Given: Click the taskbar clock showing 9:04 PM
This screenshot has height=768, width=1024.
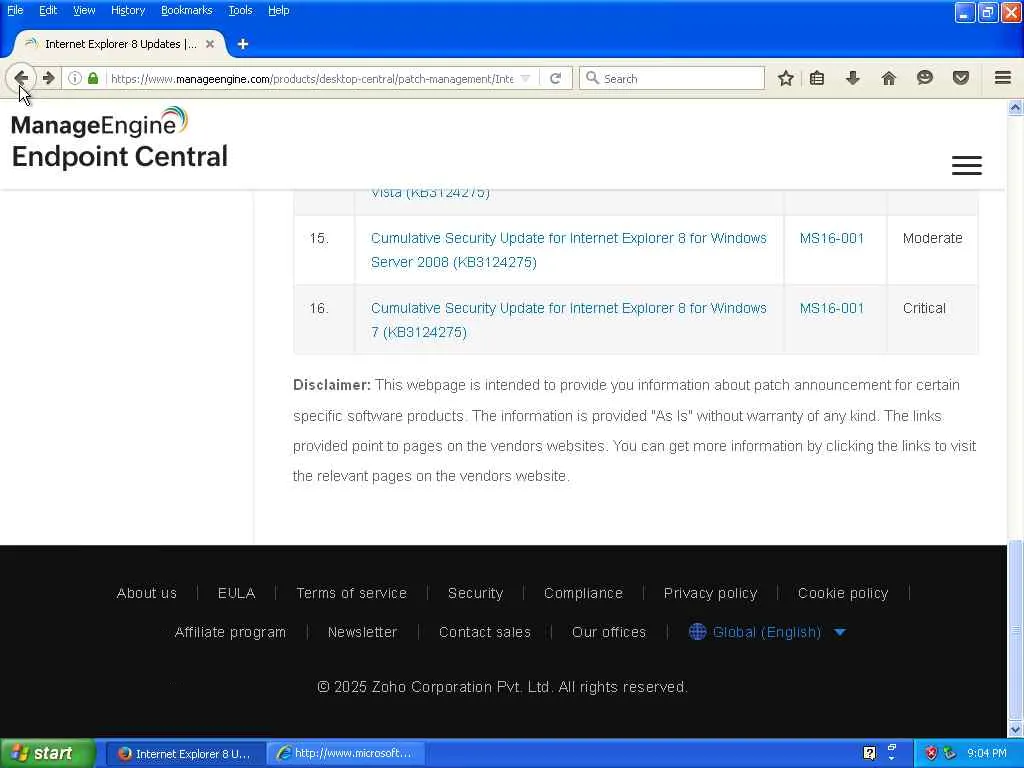Looking at the screenshot, I should 986,753.
